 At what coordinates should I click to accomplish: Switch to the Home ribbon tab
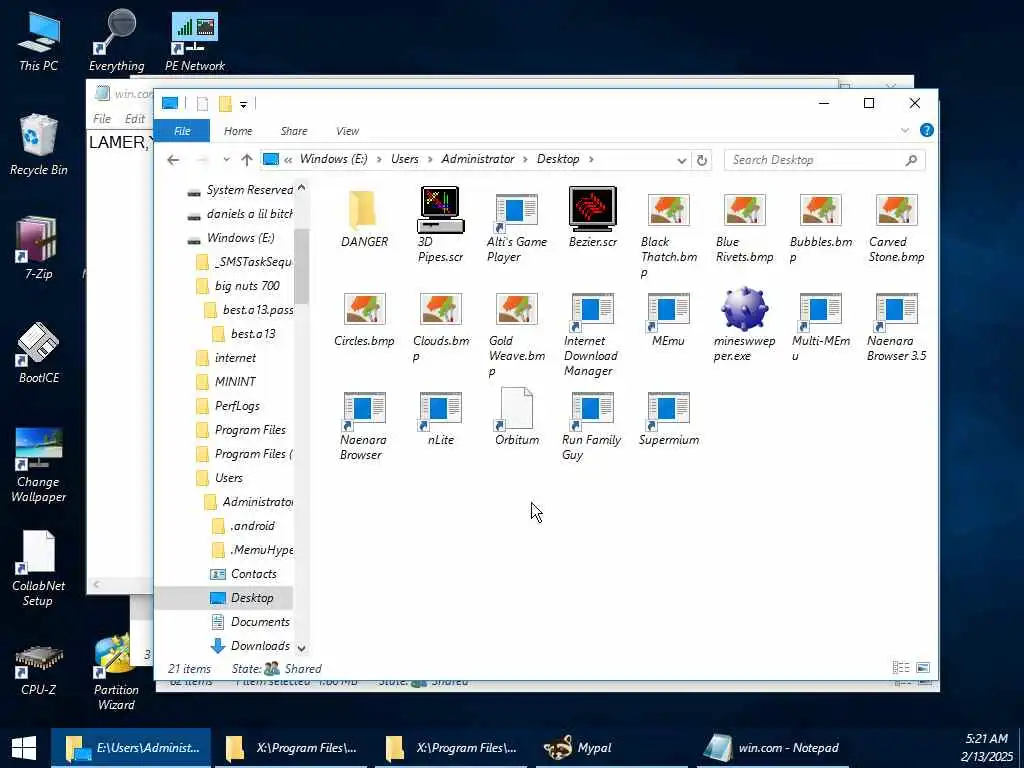(x=238, y=131)
